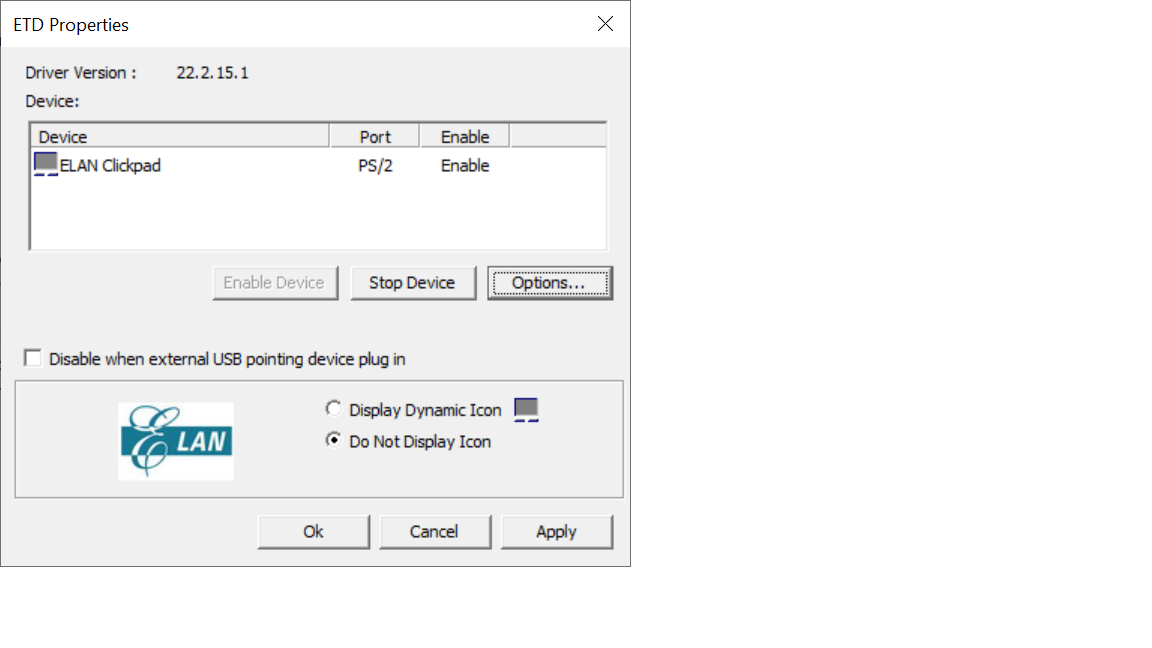The image size is (1152, 648).
Task: Click the Stop Device button
Action: pyautogui.click(x=413, y=283)
